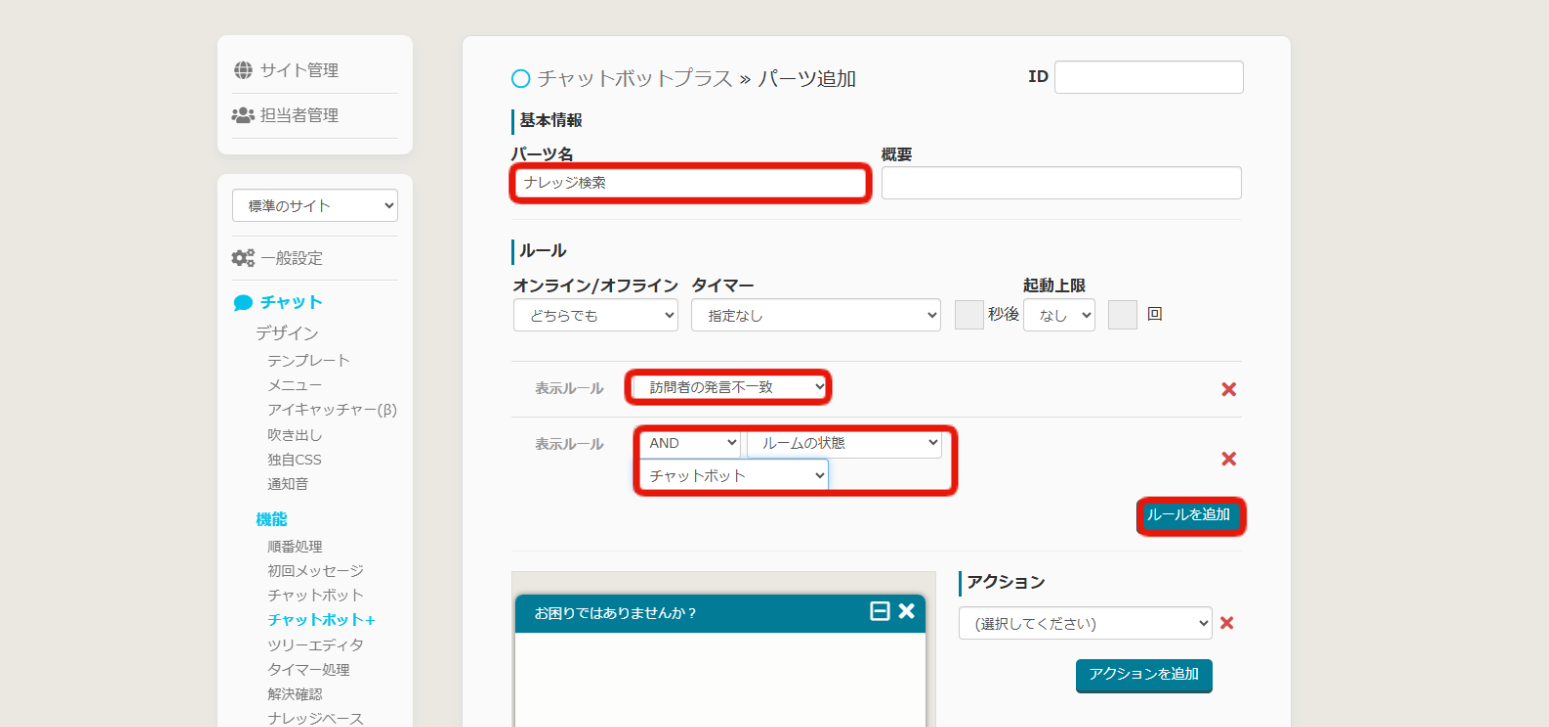
Task: Open the AND condition dropdown
Action: pos(691,443)
